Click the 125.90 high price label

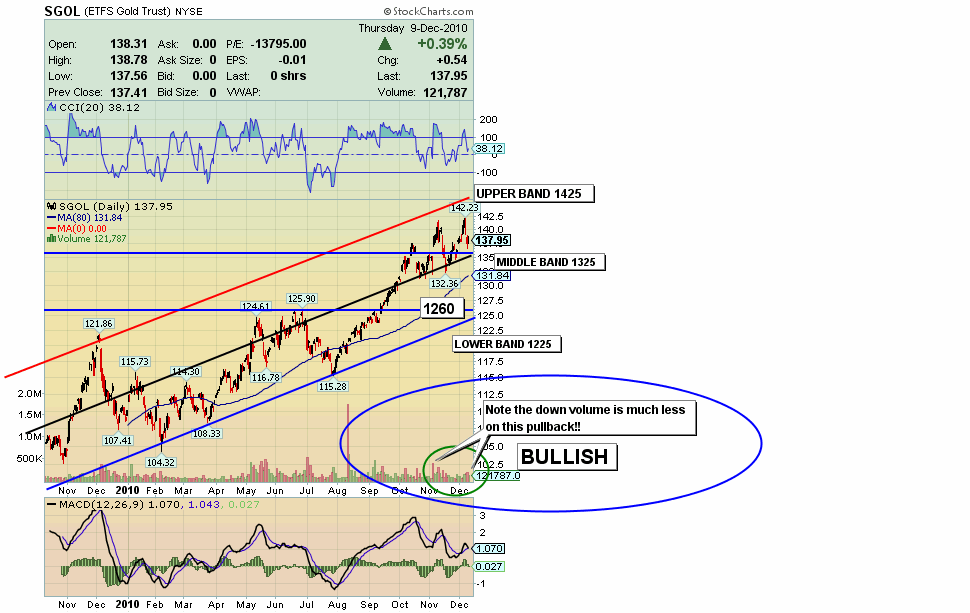[302, 299]
